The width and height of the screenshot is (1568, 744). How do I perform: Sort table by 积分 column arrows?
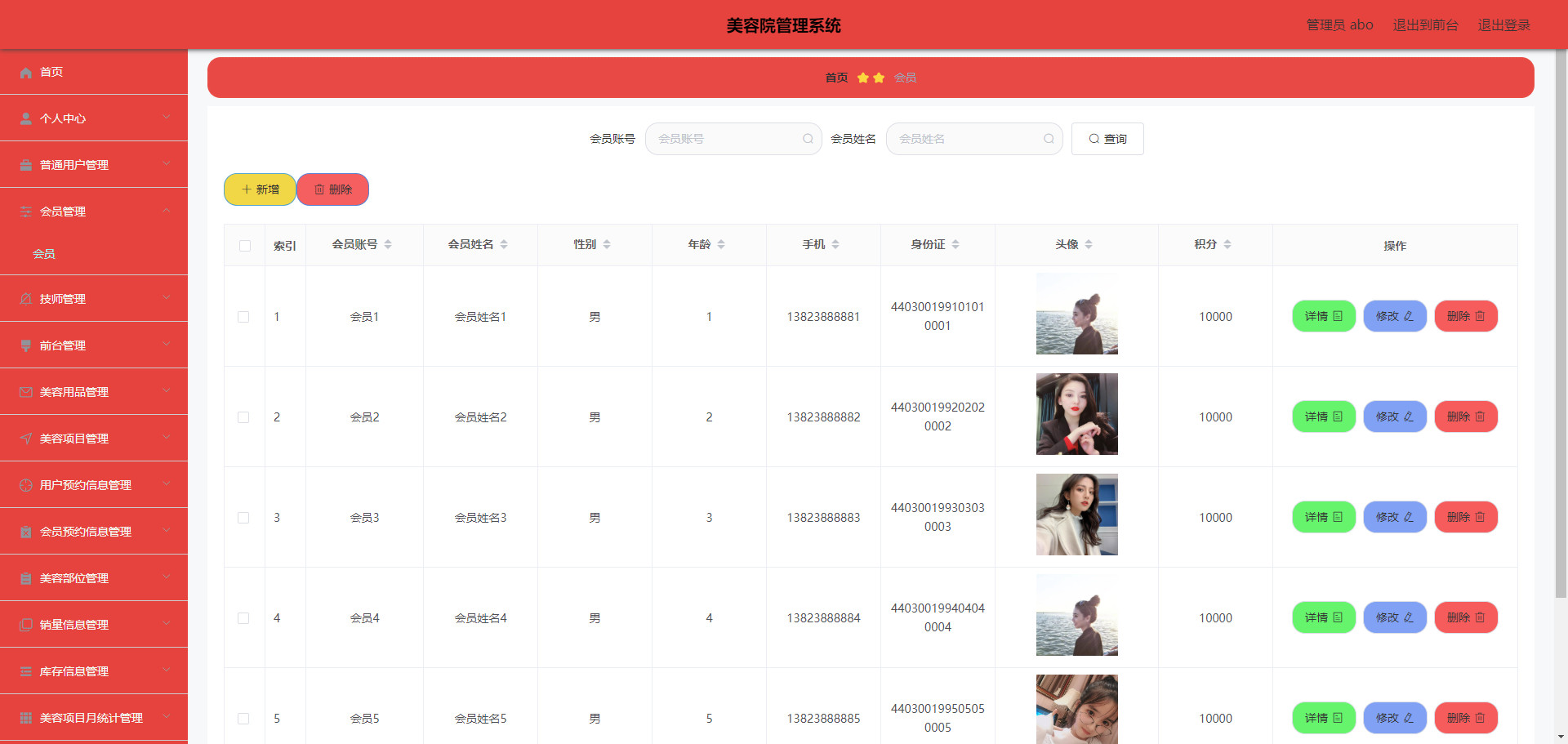pos(1227,244)
